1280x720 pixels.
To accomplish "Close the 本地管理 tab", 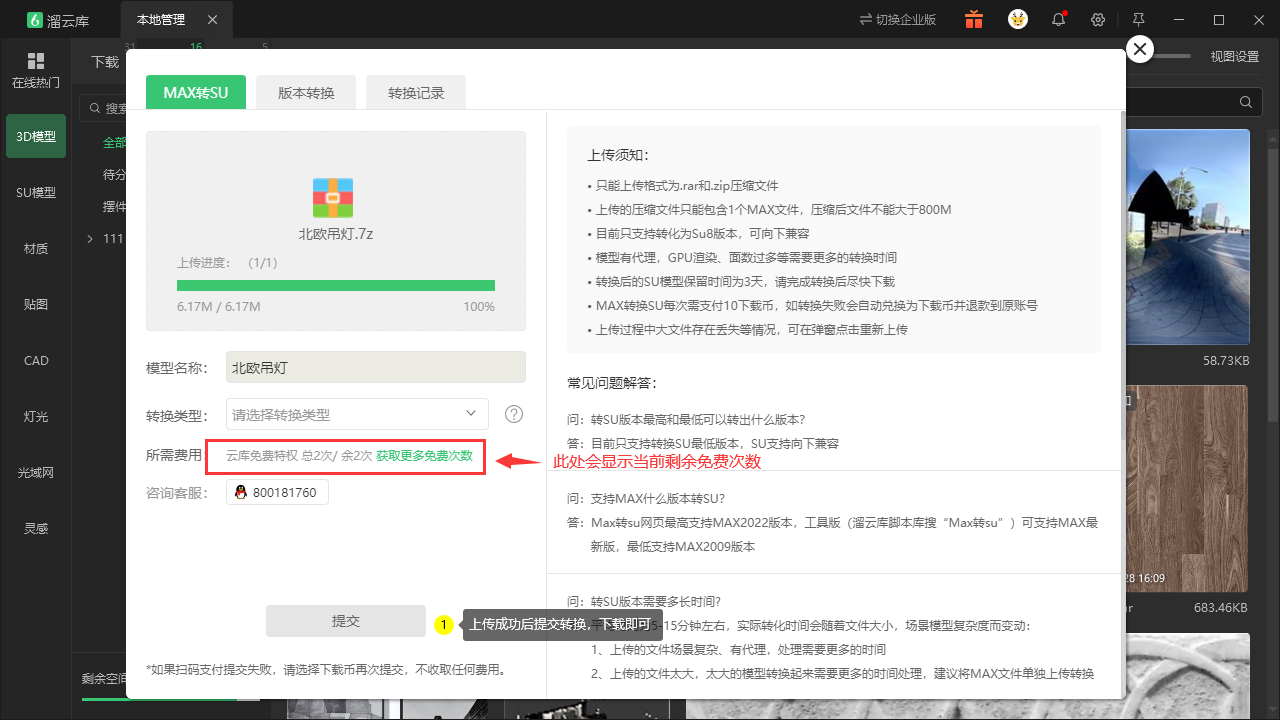I will pyautogui.click(x=213, y=20).
